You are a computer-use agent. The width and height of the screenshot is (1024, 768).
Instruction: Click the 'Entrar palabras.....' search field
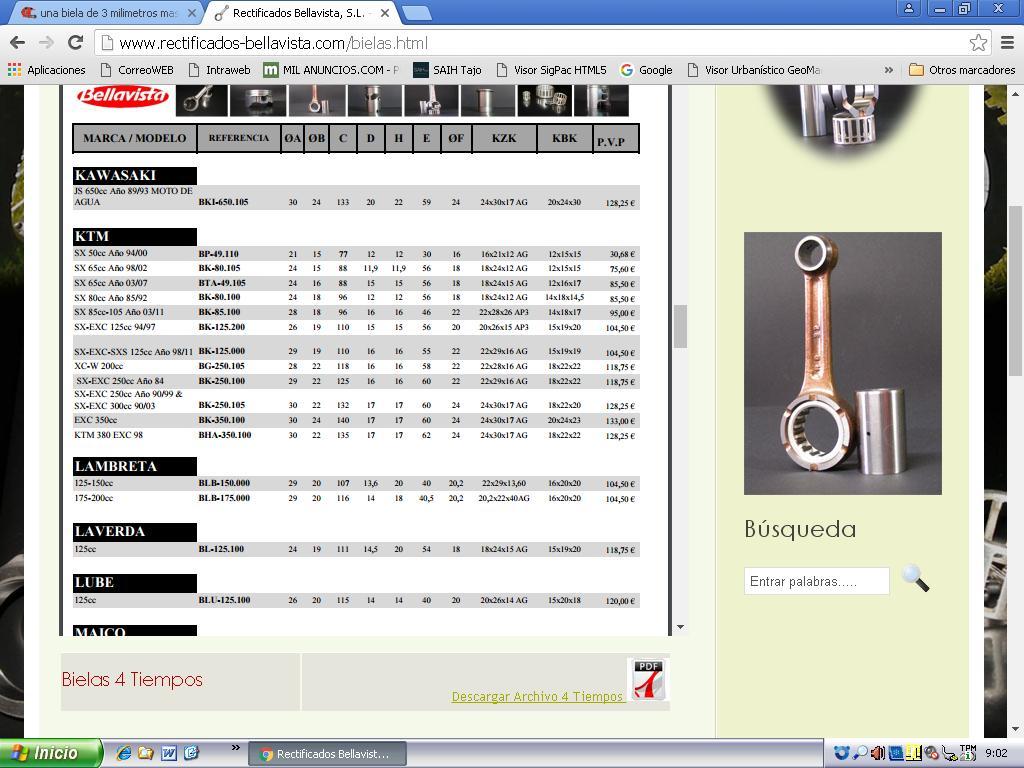coord(816,581)
